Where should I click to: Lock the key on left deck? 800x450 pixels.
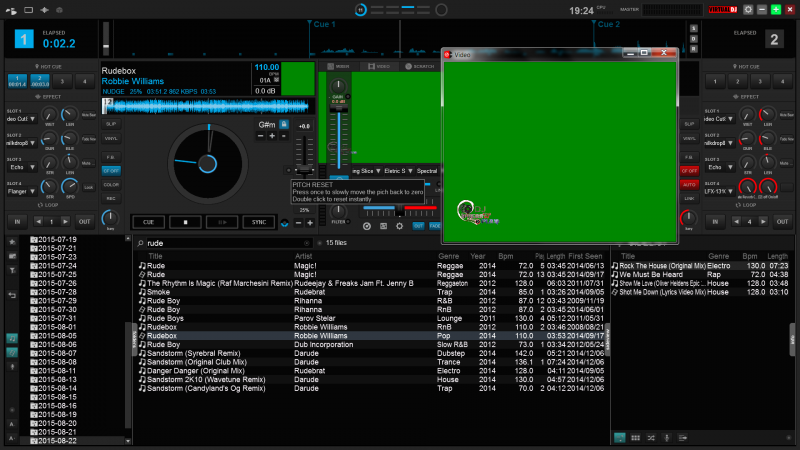click(x=284, y=124)
